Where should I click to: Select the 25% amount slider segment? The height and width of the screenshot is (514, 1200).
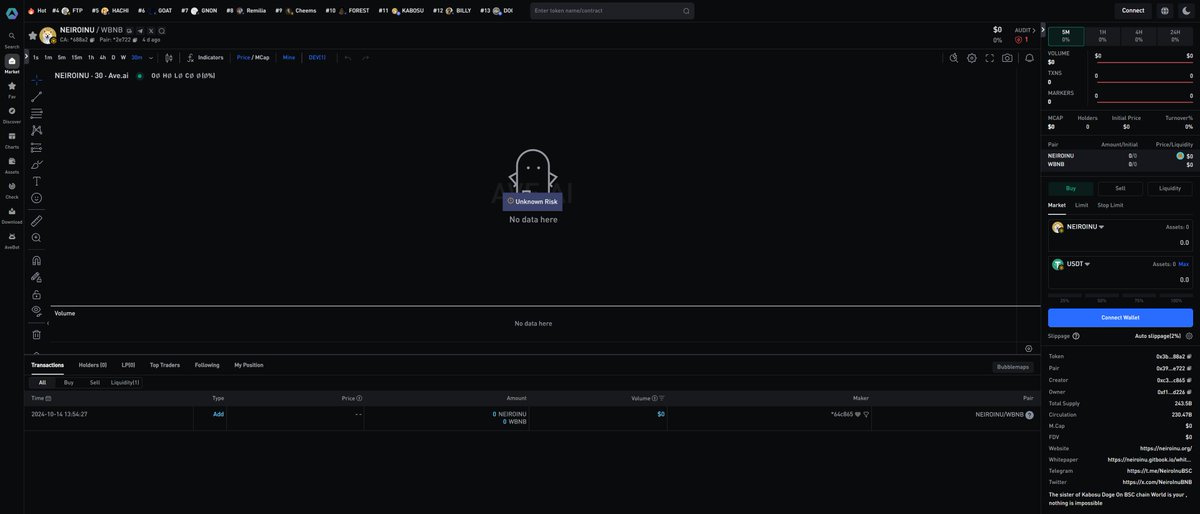coord(1065,296)
